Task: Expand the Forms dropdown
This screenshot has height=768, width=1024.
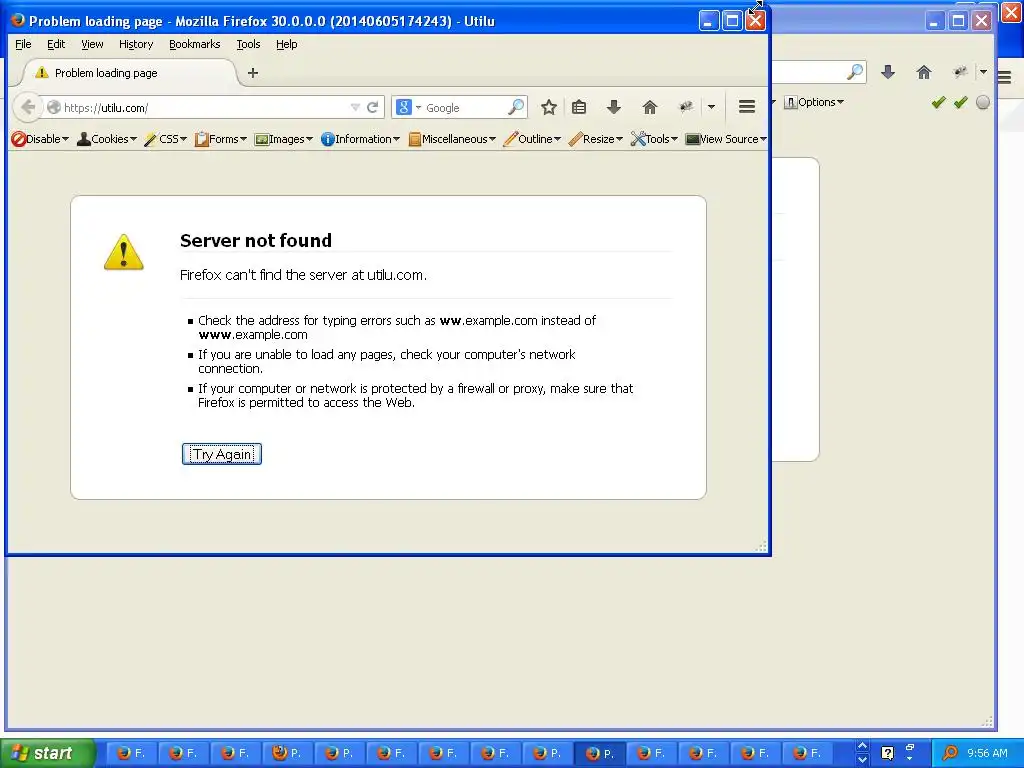Action: pos(221,139)
